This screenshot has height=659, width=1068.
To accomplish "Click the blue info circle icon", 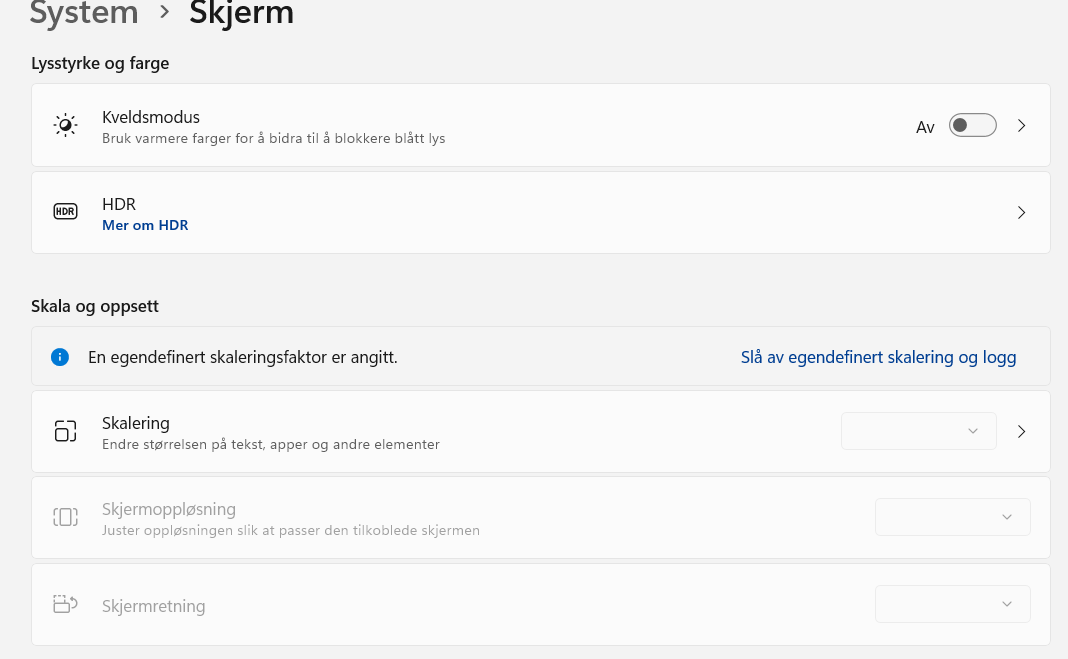I will [60, 357].
